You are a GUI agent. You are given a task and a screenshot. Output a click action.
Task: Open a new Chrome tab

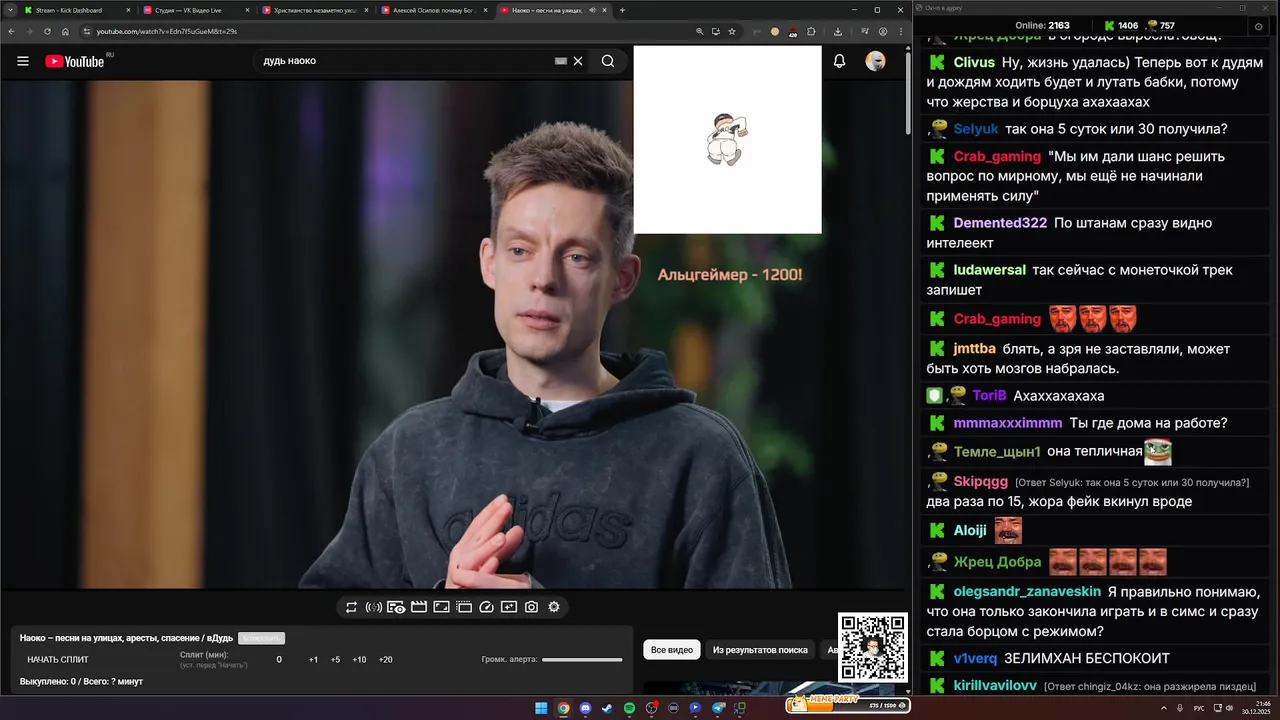click(x=622, y=10)
